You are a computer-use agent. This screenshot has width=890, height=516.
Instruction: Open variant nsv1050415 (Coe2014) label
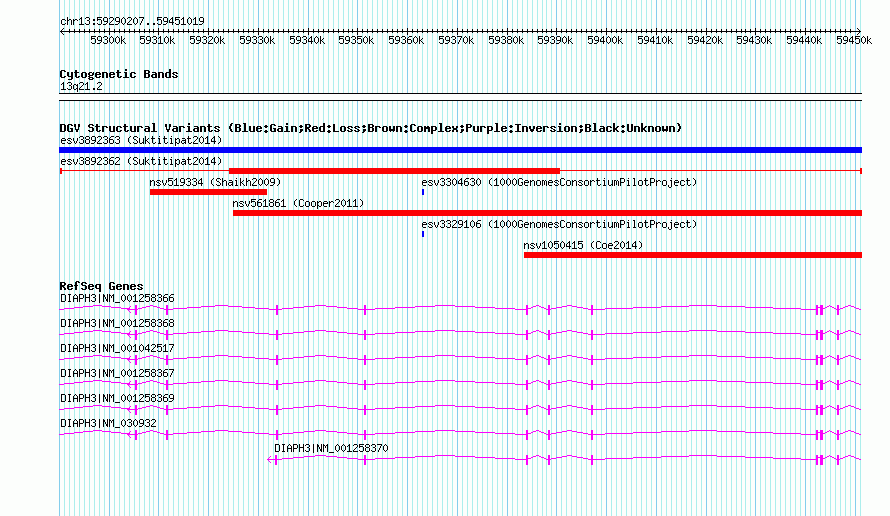click(583, 245)
